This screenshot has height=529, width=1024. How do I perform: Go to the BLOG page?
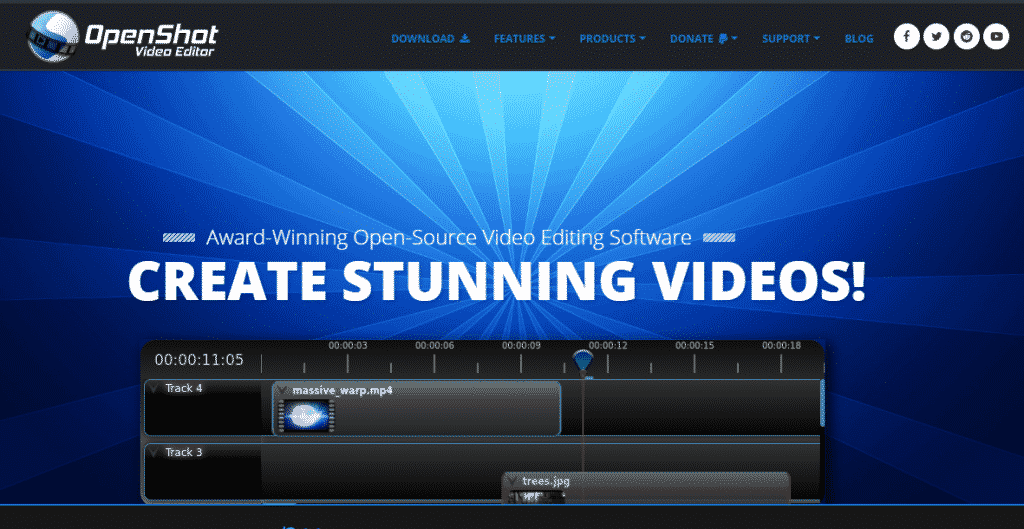(x=859, y=39)
